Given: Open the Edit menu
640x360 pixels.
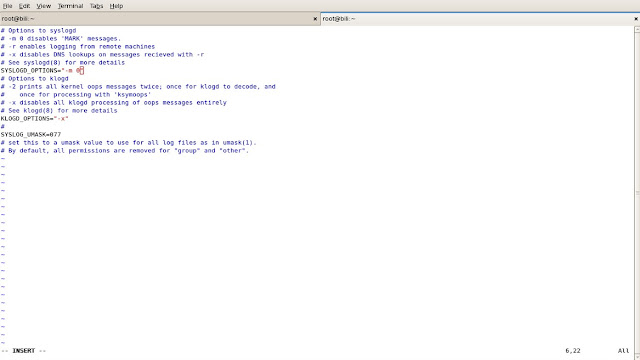Looking at the screenshot, I should pos(24,6).
